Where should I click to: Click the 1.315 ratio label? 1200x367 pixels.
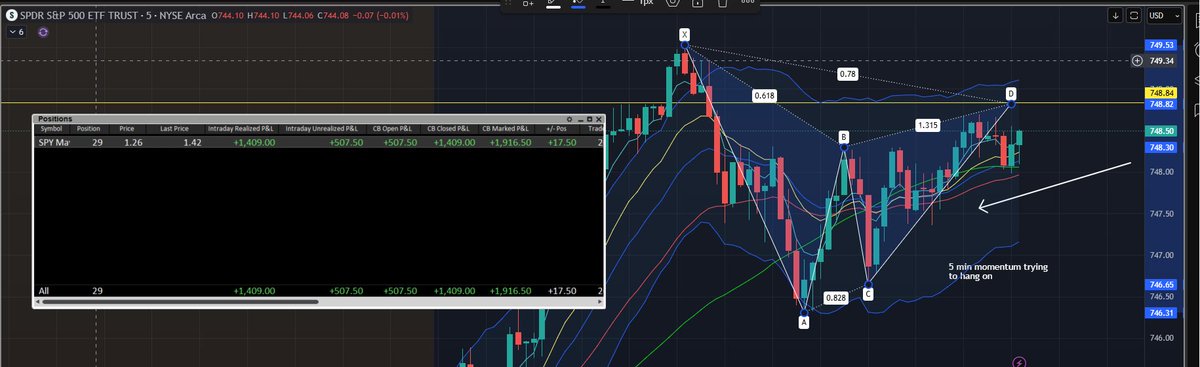[x=928, y=125]
